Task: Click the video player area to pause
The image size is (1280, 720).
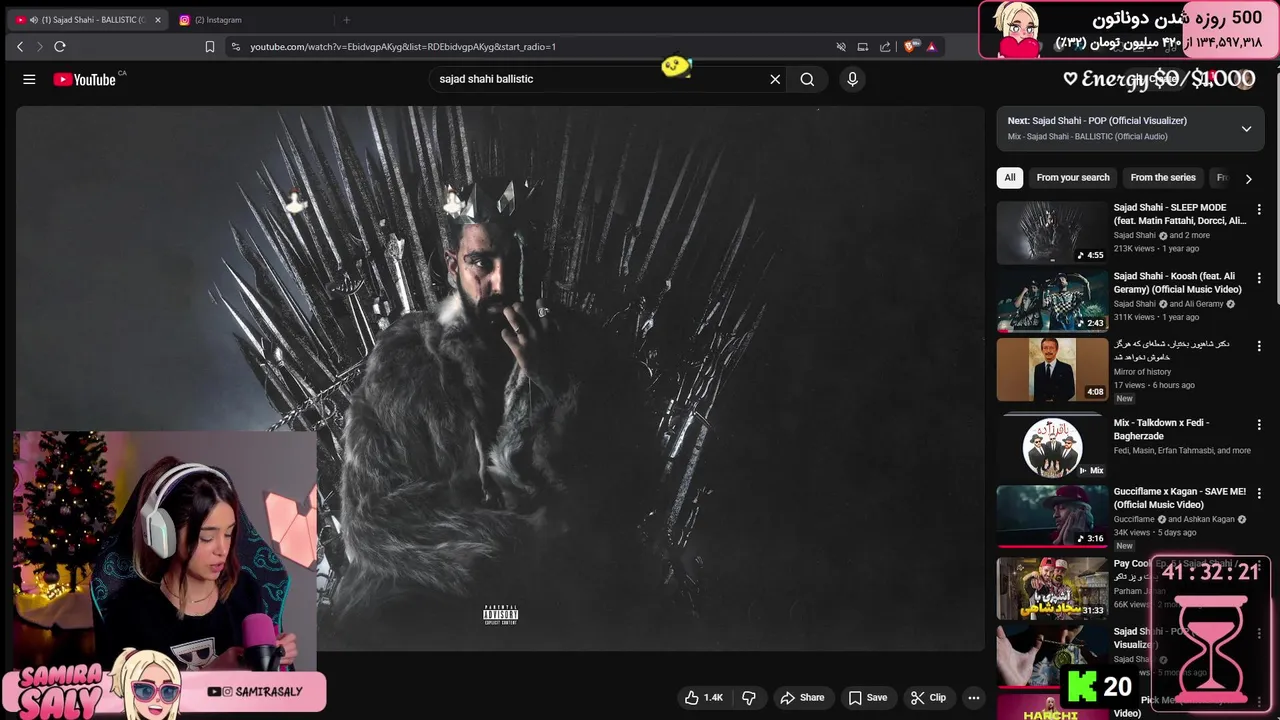Action: tap(500, 378)
